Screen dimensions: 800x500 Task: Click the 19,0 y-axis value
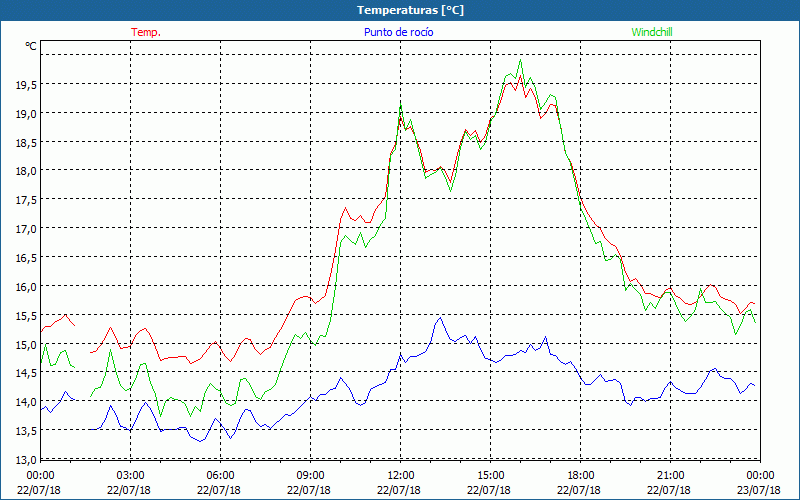click(26, 114)
